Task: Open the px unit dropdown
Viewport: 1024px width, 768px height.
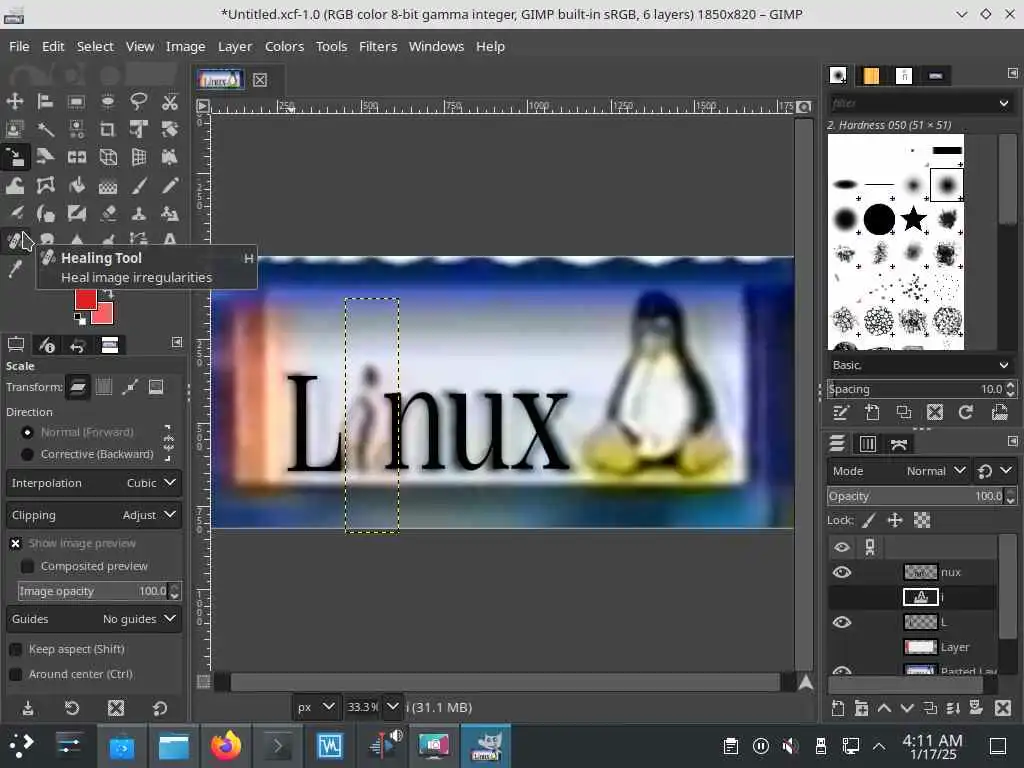Action: tap(315, 707)
